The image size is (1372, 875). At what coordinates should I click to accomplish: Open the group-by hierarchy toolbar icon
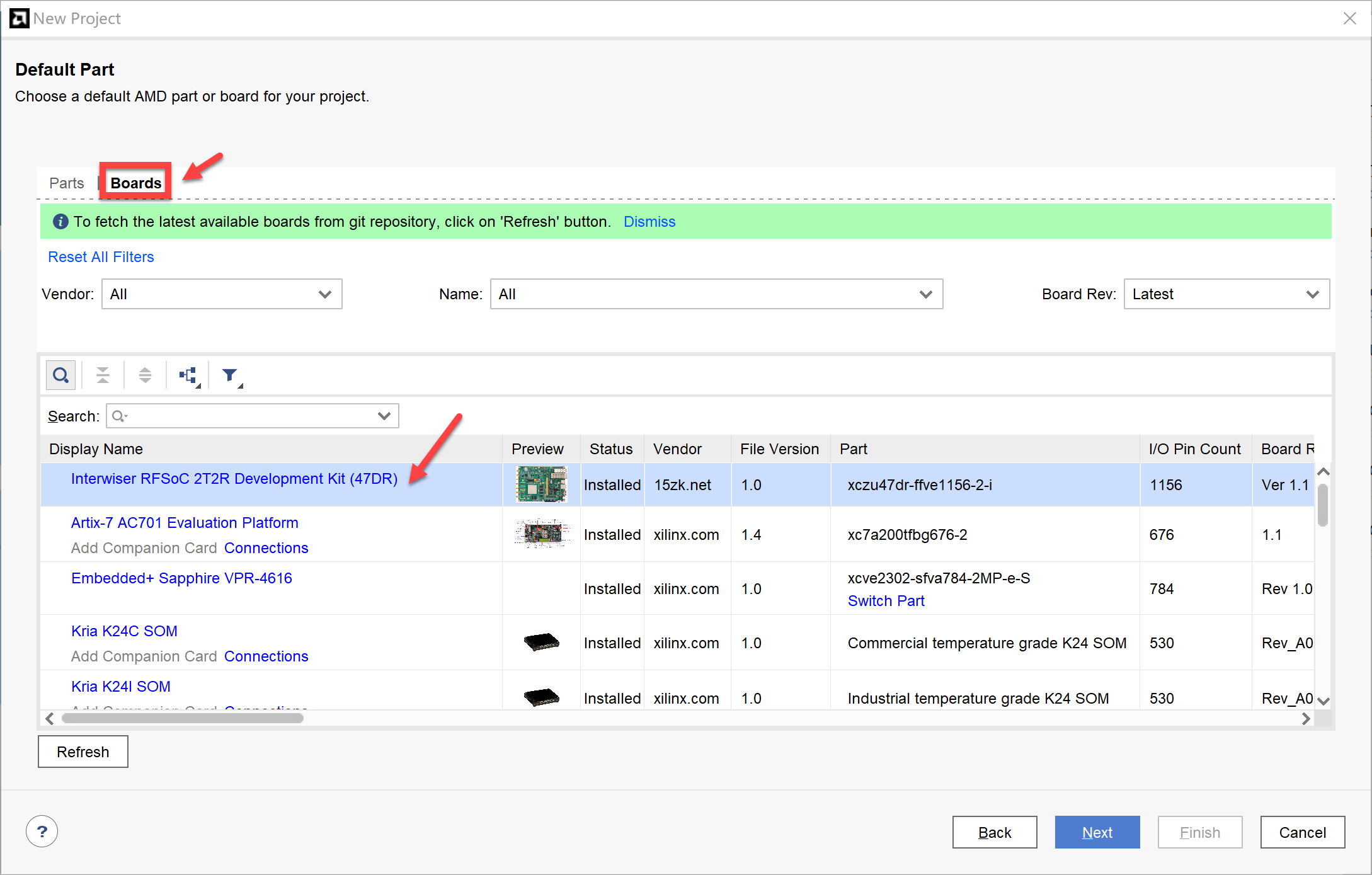pyautogui.click(x=189, y=376)
